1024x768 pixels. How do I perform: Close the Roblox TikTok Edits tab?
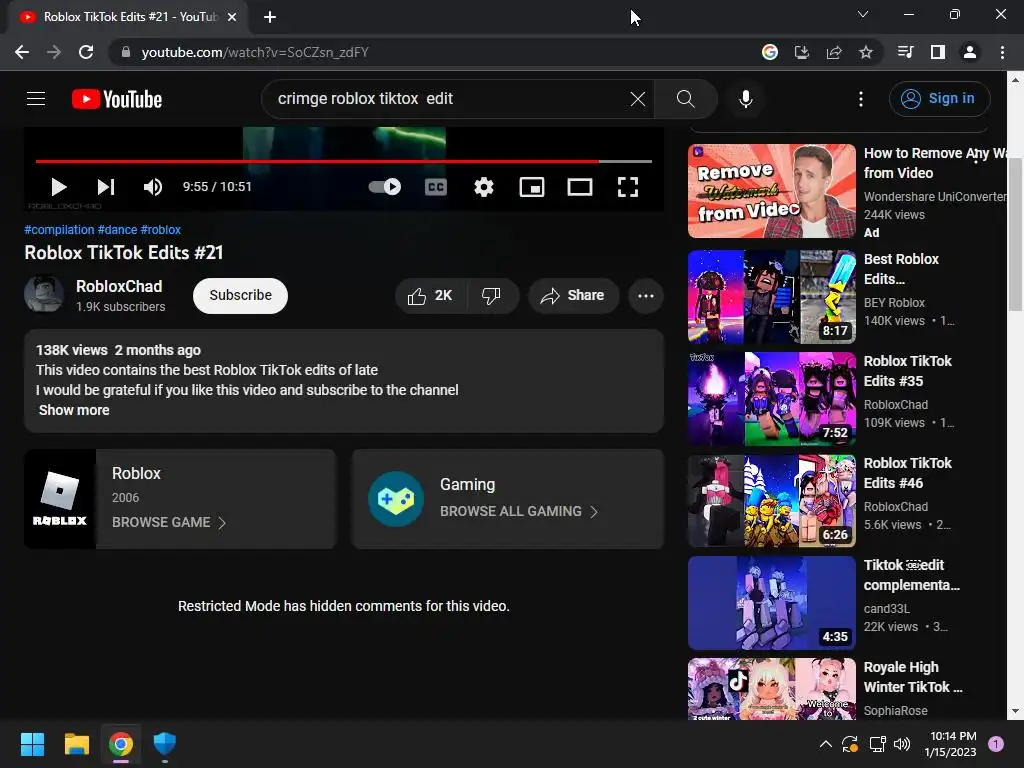(x=232, y=17)
